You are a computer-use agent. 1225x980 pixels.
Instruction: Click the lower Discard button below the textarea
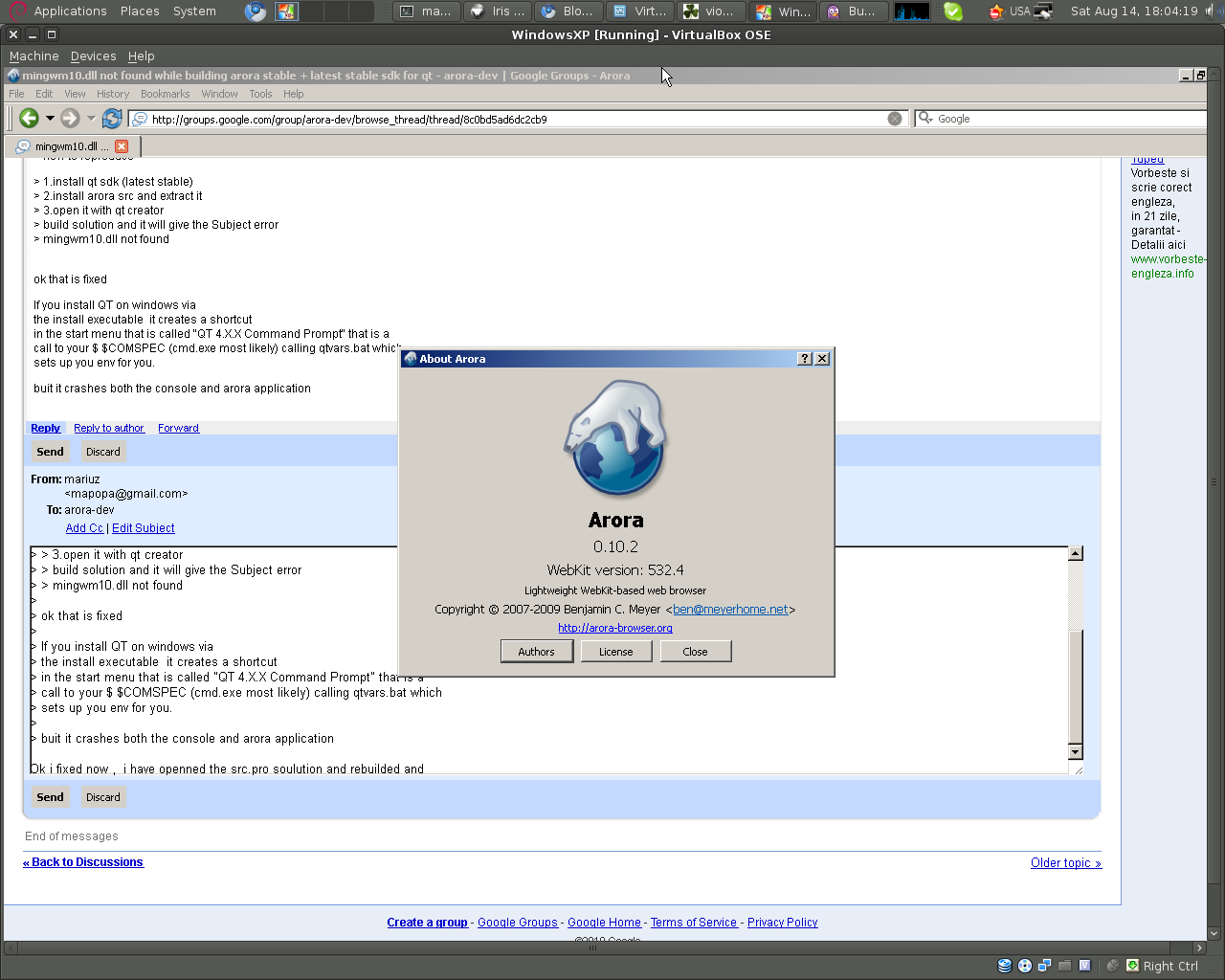click(102, 797)
